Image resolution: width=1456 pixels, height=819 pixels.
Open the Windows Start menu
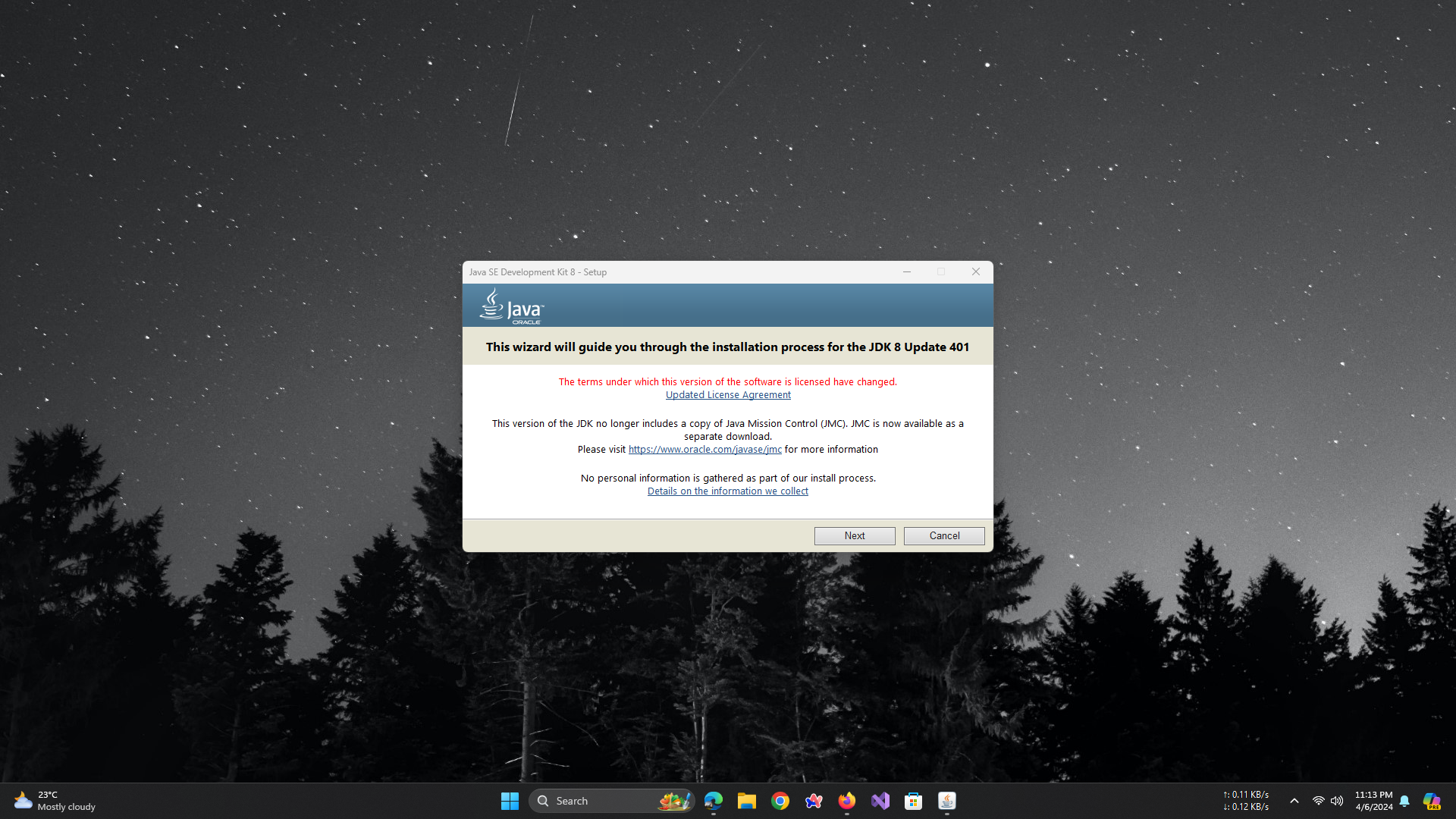[510, 801]
